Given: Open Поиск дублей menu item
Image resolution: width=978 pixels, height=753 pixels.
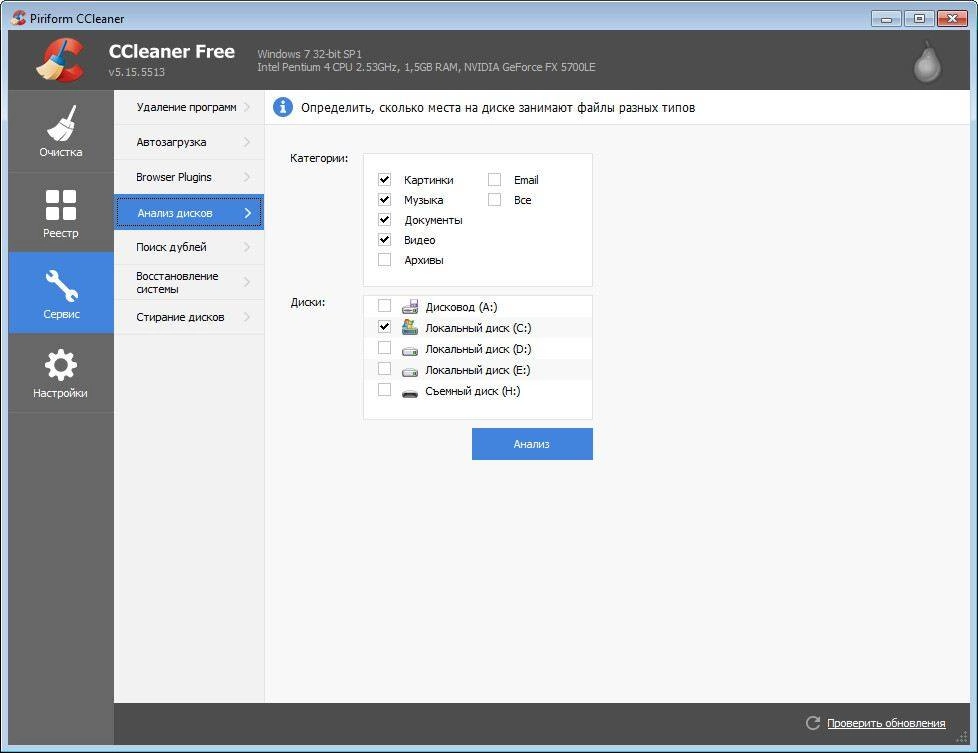Looking at the screenshot, I should 189,247.
